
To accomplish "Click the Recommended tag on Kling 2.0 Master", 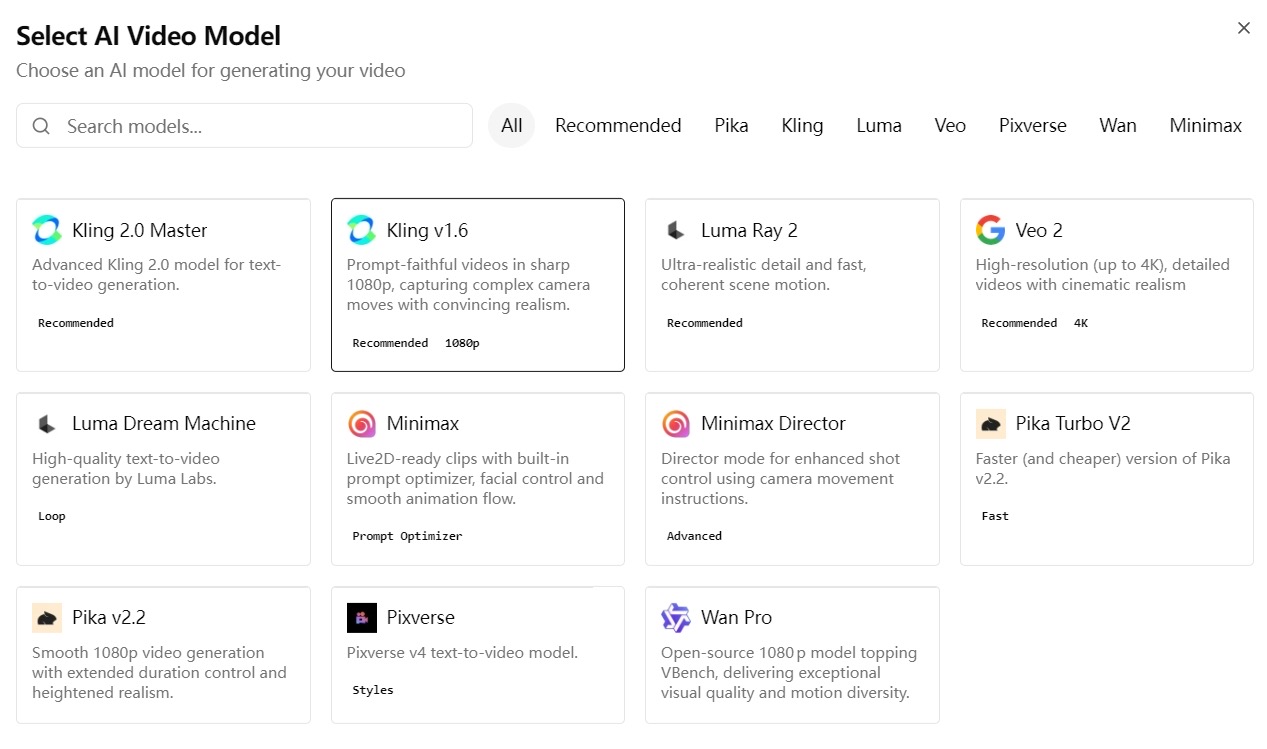I will point(76,323).
